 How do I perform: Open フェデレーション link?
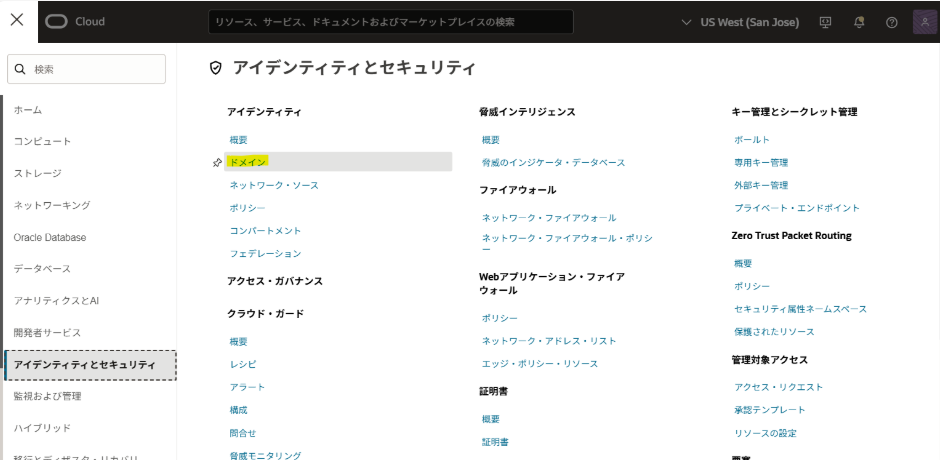[x=266, y=254]
